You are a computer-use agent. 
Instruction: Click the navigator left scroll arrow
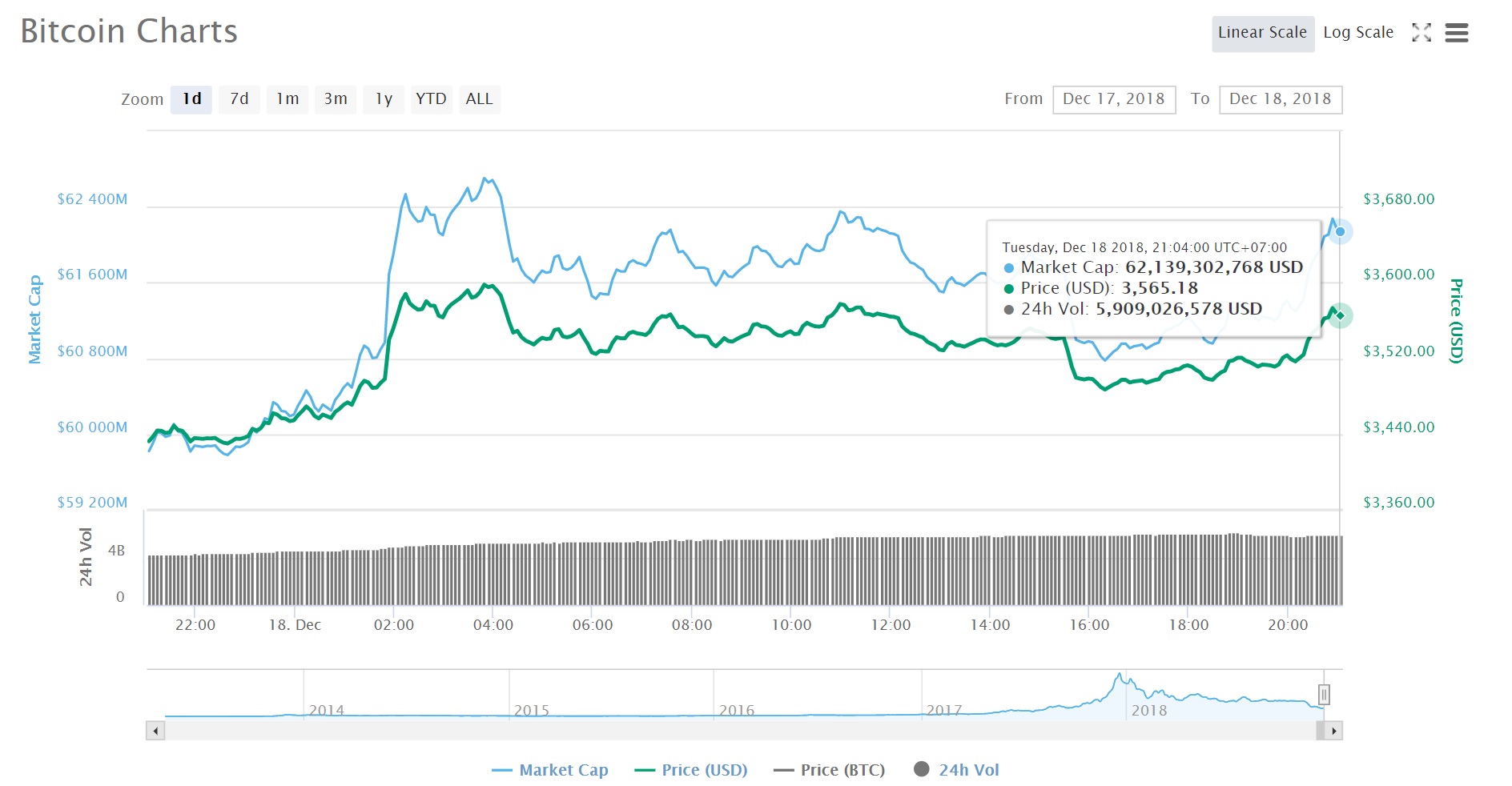[x=155, y=731]
